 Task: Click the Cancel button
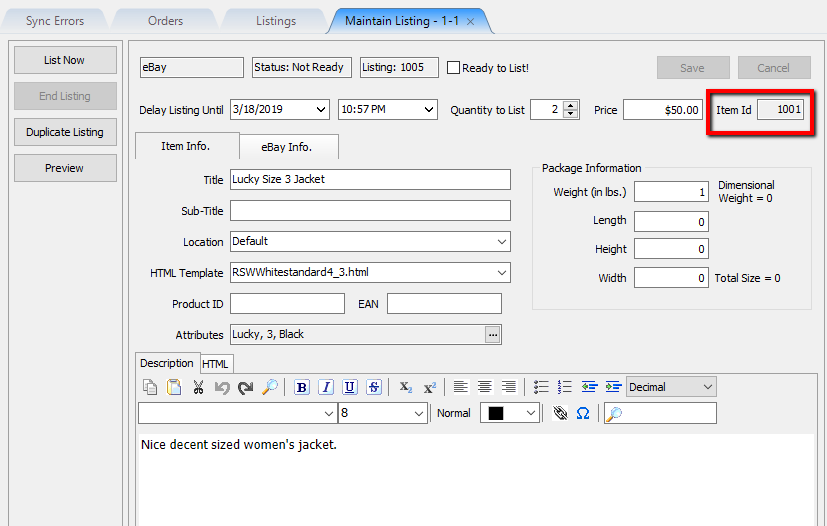(x=774, y=68)
